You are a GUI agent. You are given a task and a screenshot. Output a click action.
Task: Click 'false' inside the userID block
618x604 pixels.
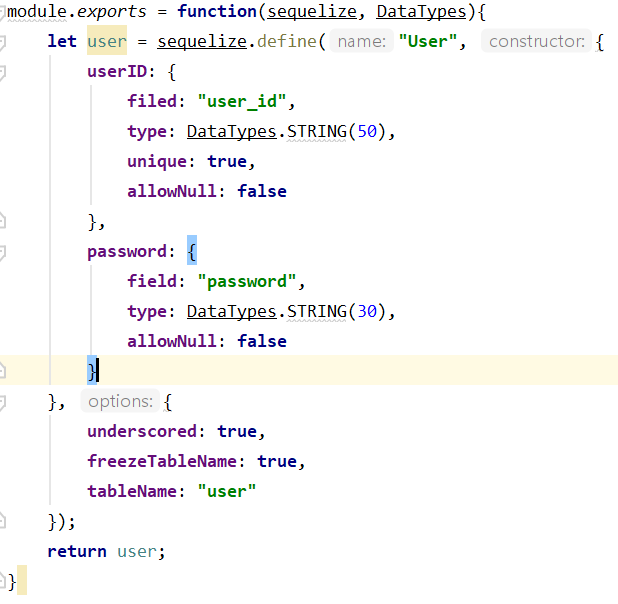pyautogui.click(x=262, y=191)
